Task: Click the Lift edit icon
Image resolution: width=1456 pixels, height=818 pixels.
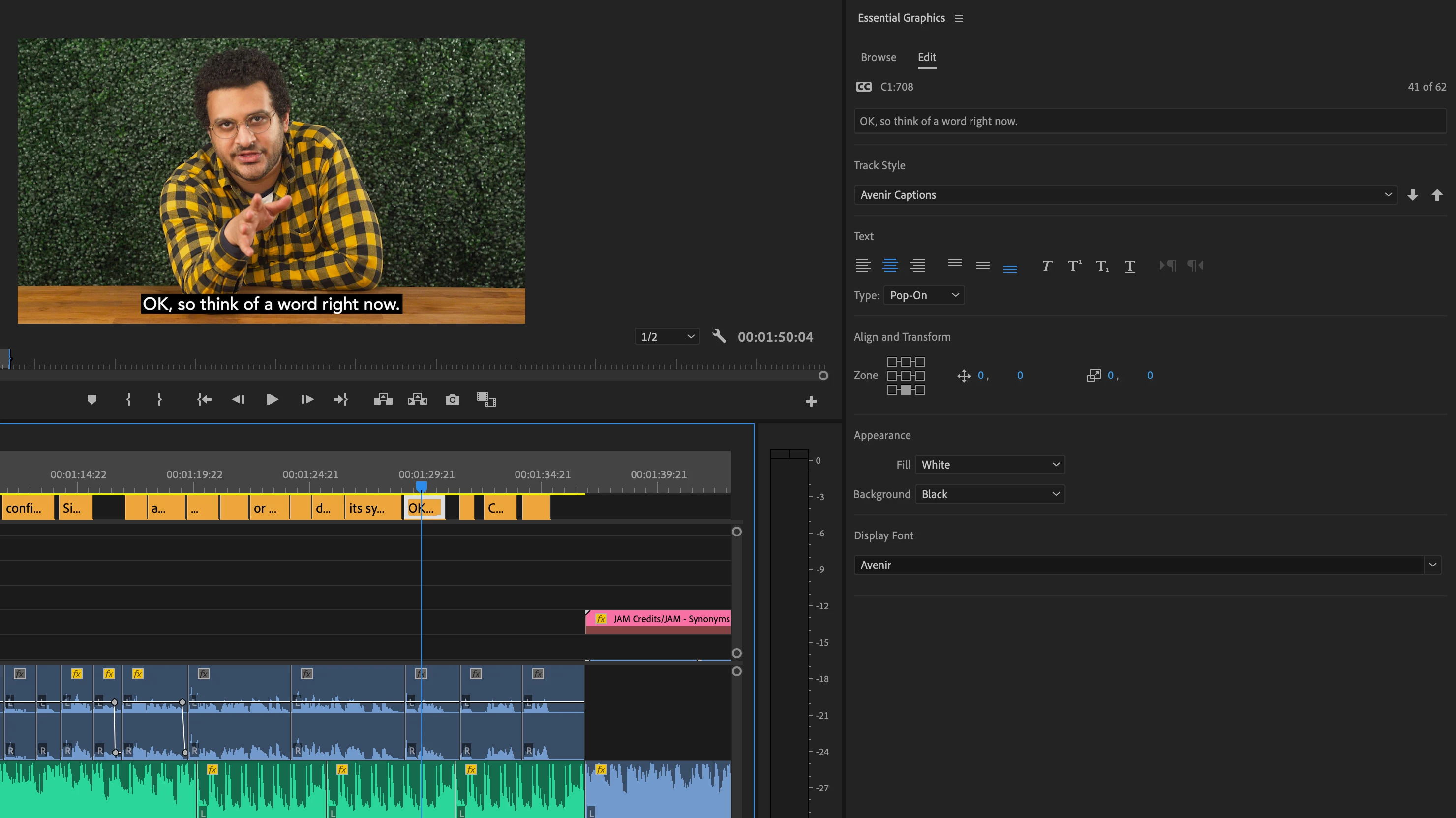Action: 383,399
